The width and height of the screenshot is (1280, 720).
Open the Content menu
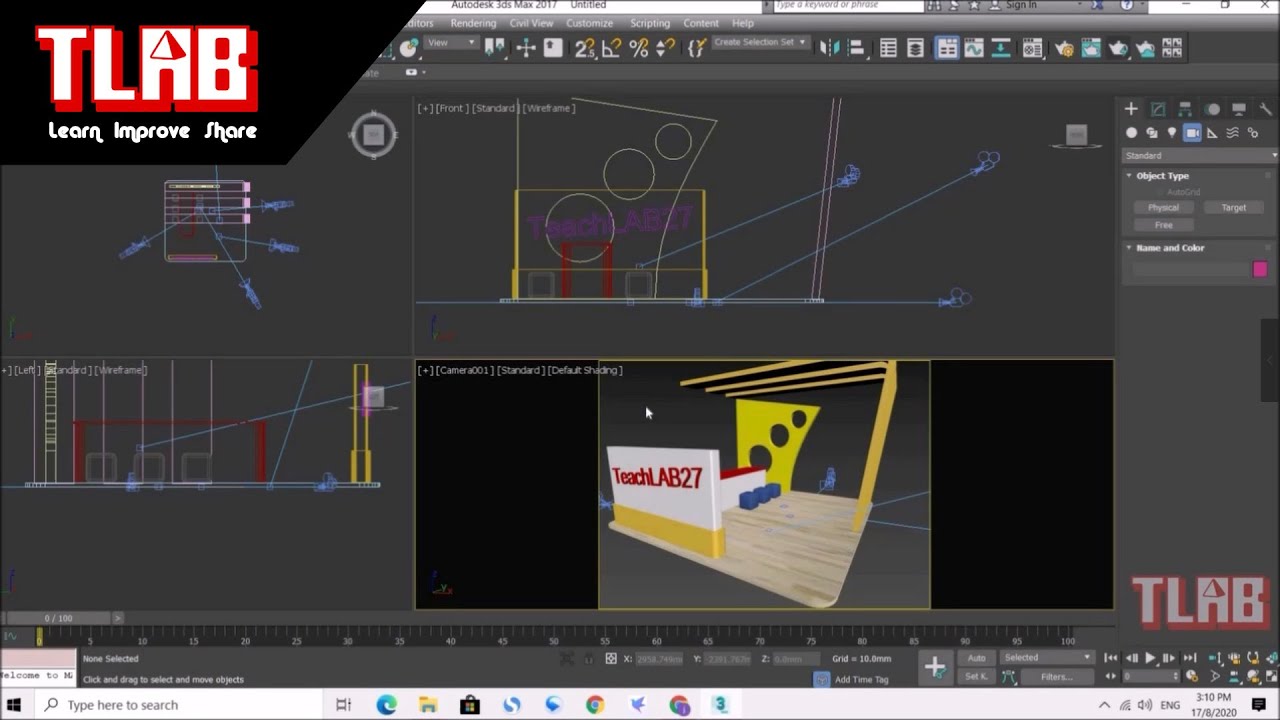click(700, 23)
